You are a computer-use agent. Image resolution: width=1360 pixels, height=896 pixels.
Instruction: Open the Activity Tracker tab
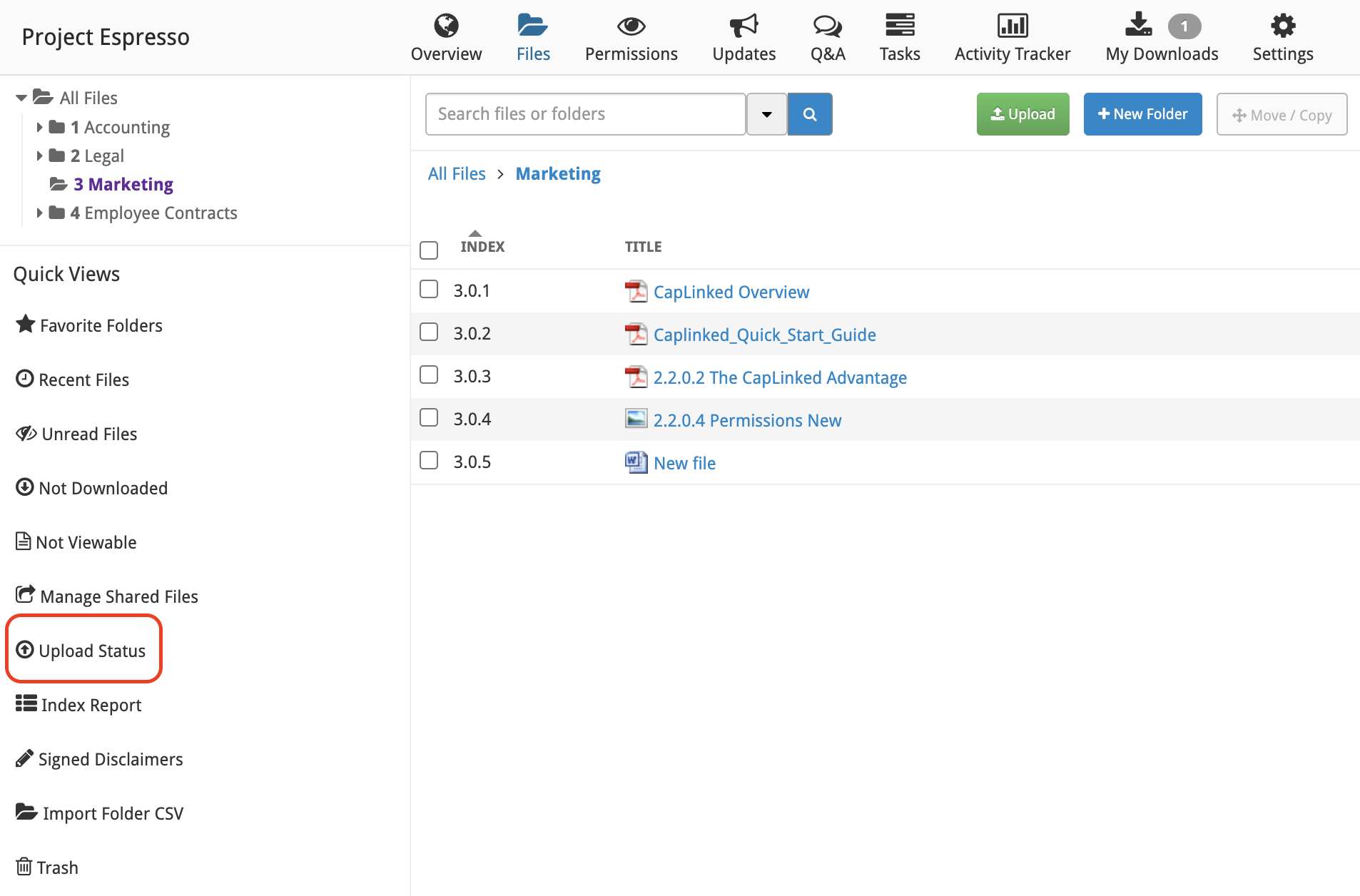coord(1013,38)
